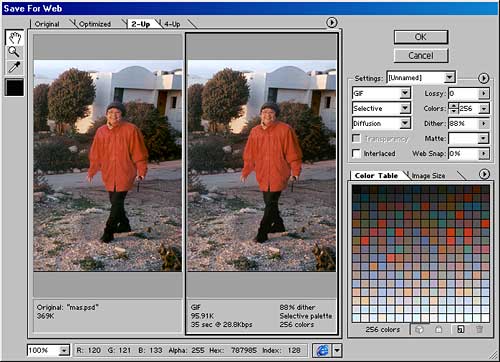Select the Zoom tool
This screenshot has height=362, width=500.
click(x=14, y=52)
